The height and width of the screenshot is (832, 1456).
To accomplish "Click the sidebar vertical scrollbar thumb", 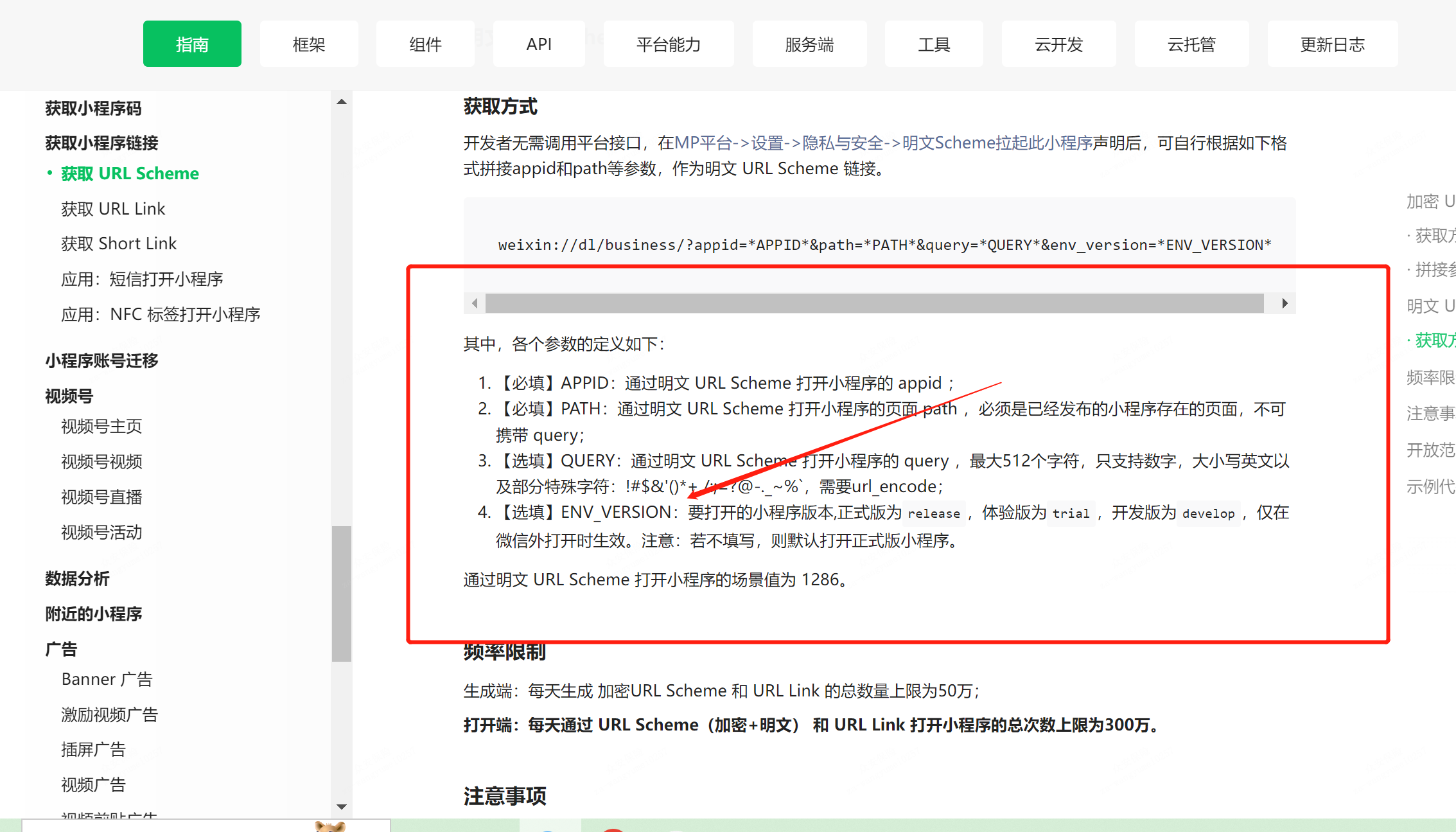I will click(x=342, y=593).
